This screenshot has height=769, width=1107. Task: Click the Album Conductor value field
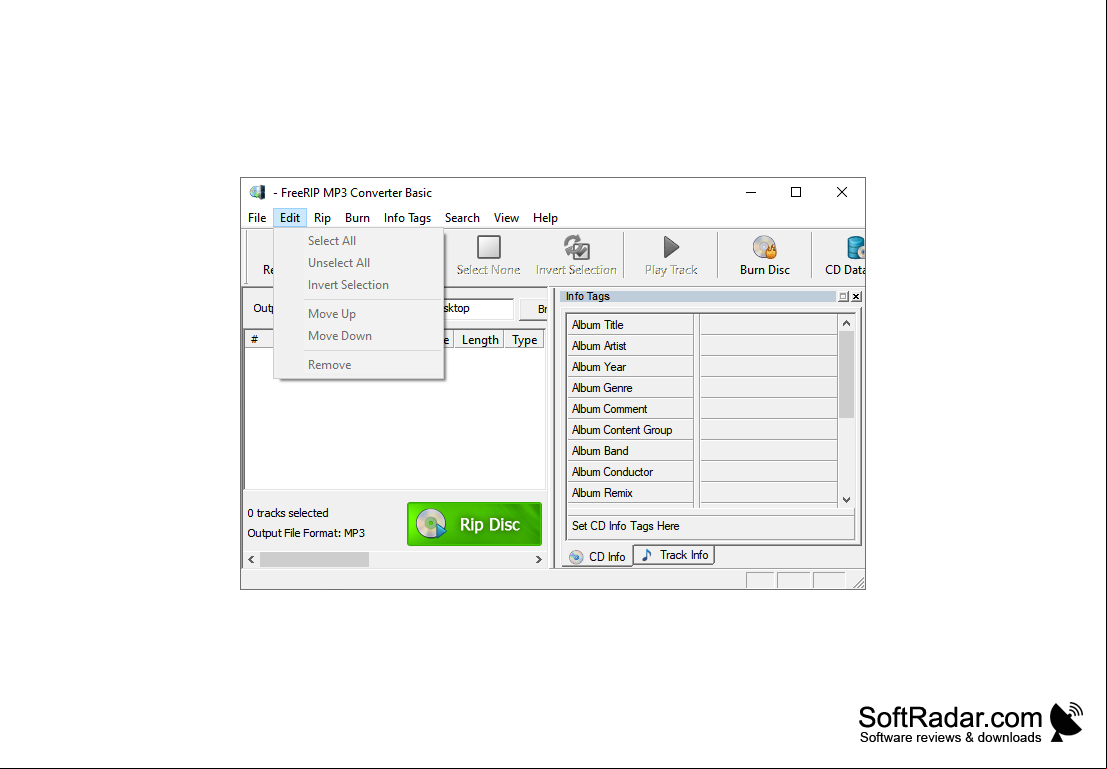pos(769,472)
